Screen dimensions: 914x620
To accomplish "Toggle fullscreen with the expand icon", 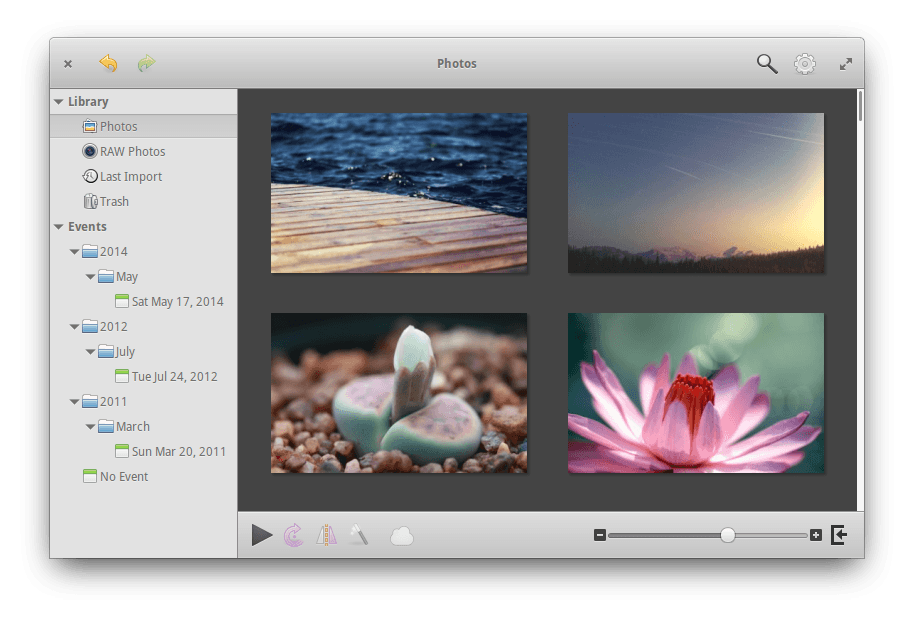I will pos(845,64).
